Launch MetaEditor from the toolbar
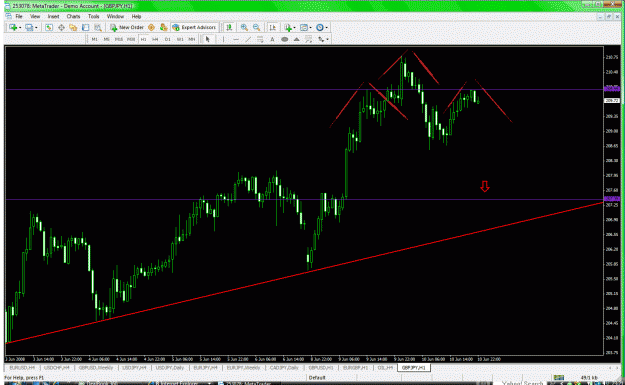Viewport: 625px width, 385px height. (x=151, y=28)
